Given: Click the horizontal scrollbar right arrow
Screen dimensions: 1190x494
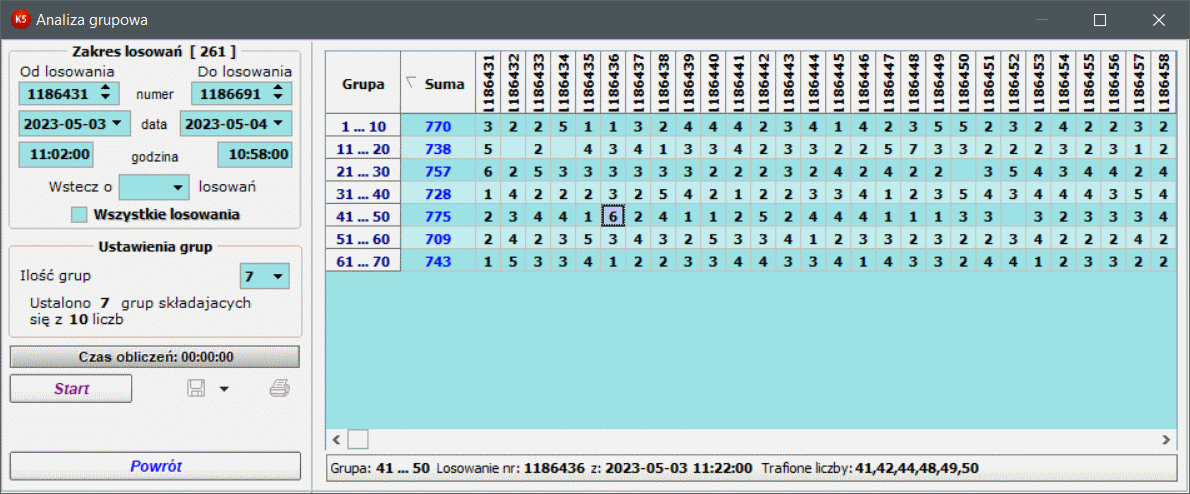Looking at the screenshot, I should (1166, 439).
